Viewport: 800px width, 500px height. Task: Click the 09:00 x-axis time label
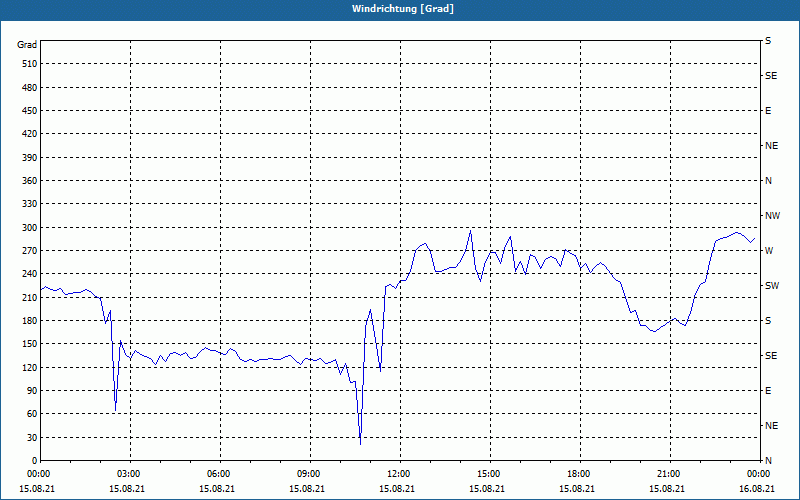[x=309, y=474]
